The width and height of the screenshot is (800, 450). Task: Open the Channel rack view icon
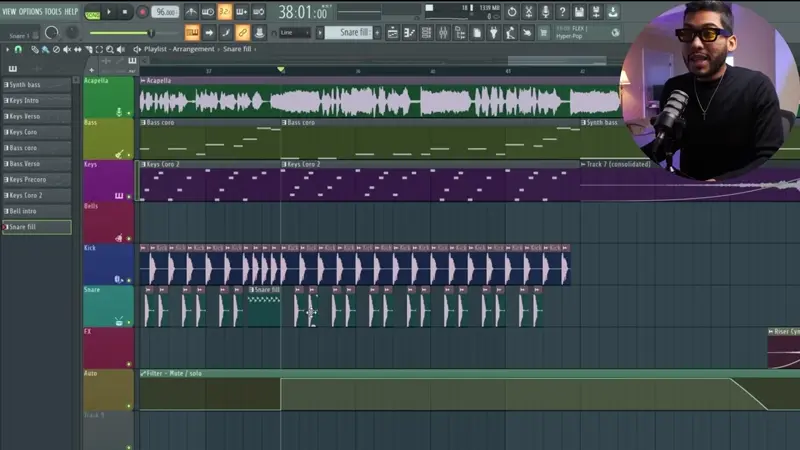click(x=426, y=33)
